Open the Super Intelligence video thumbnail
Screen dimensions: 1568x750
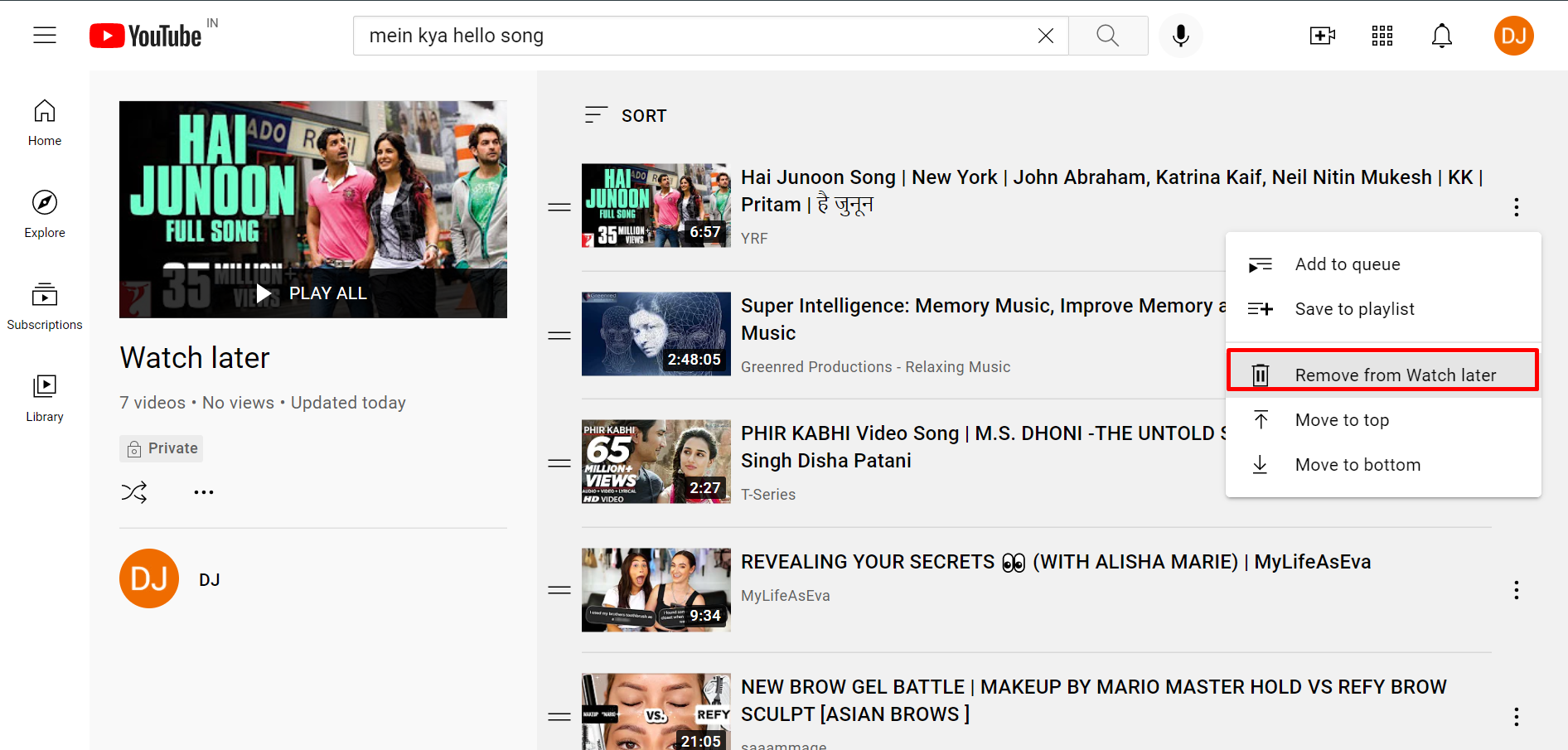(656, 334)
